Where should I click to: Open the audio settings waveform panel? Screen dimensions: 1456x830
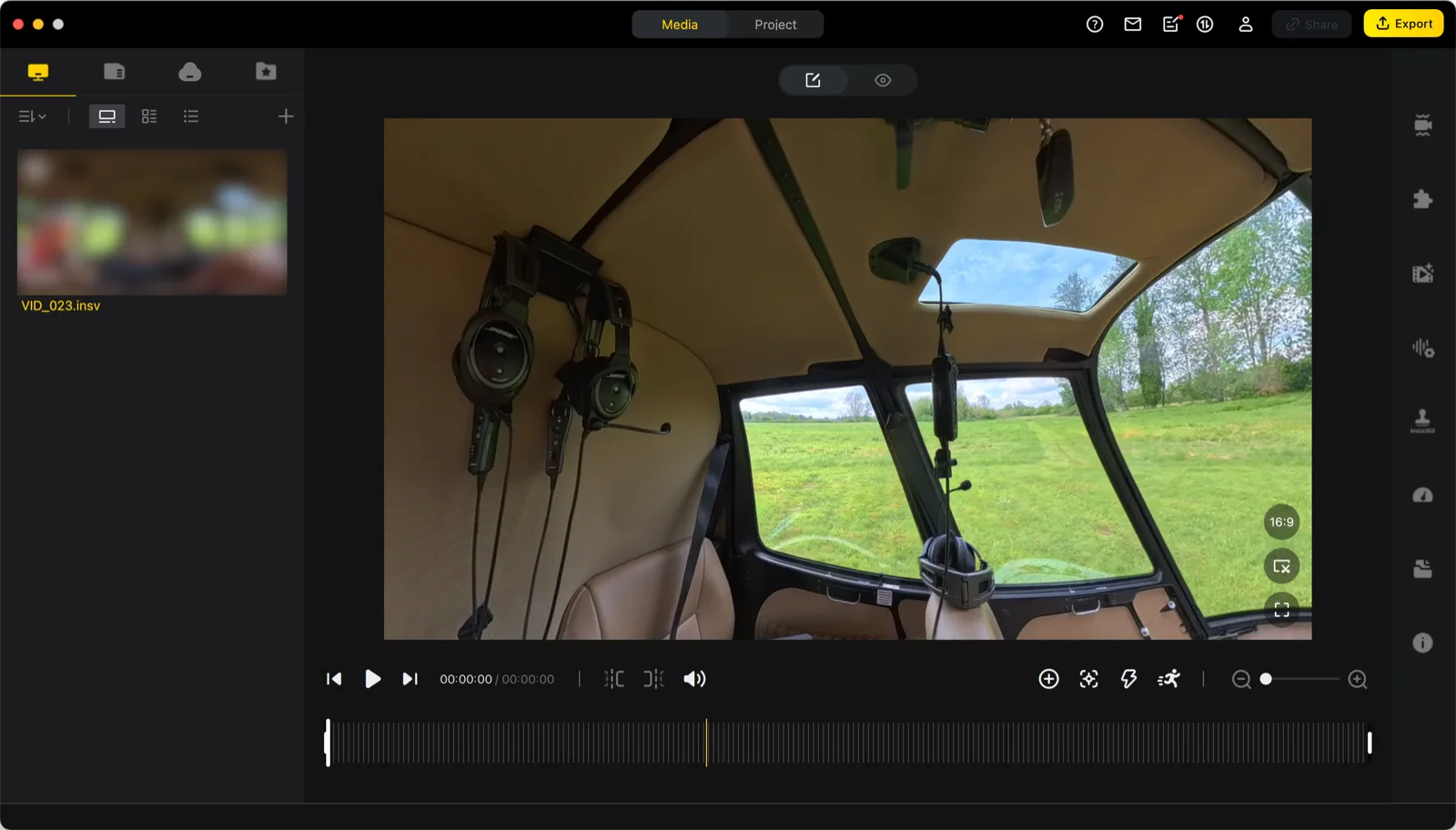[x=1423, y=348]
